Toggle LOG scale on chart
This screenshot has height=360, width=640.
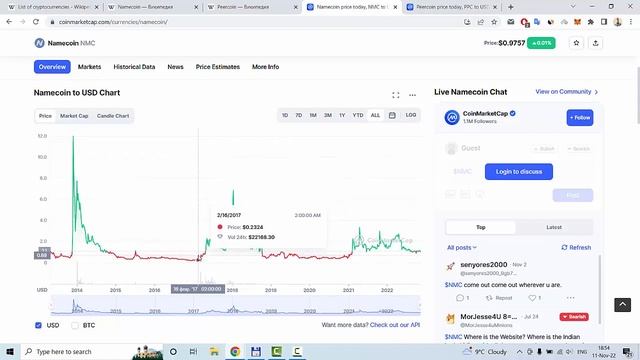(411, 115)
